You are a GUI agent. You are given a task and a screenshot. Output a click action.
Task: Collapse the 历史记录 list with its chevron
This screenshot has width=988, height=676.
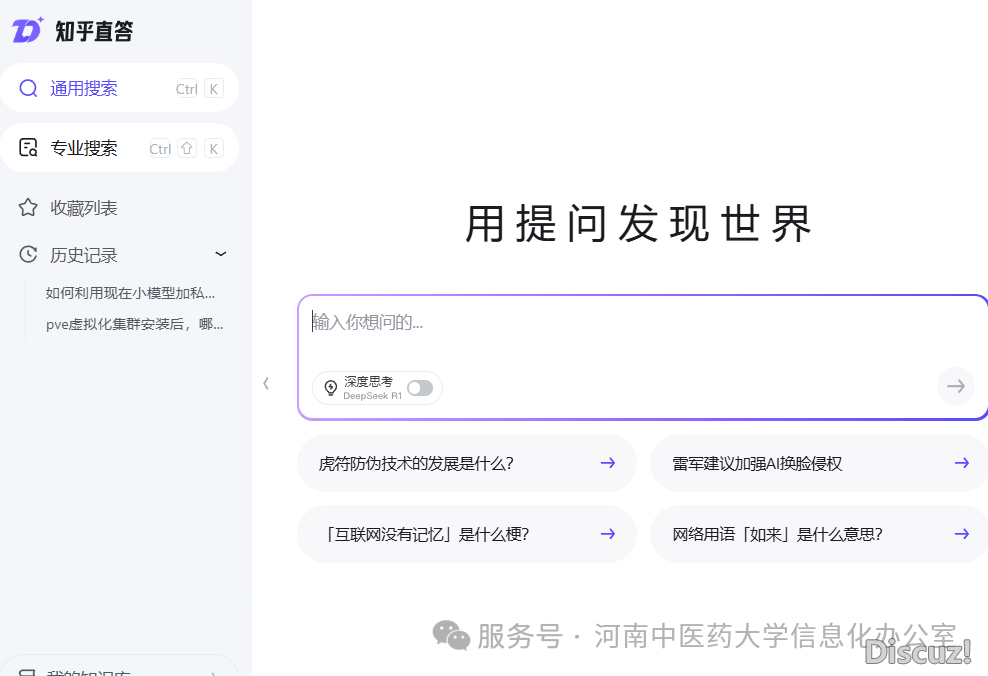coord(221,255)
